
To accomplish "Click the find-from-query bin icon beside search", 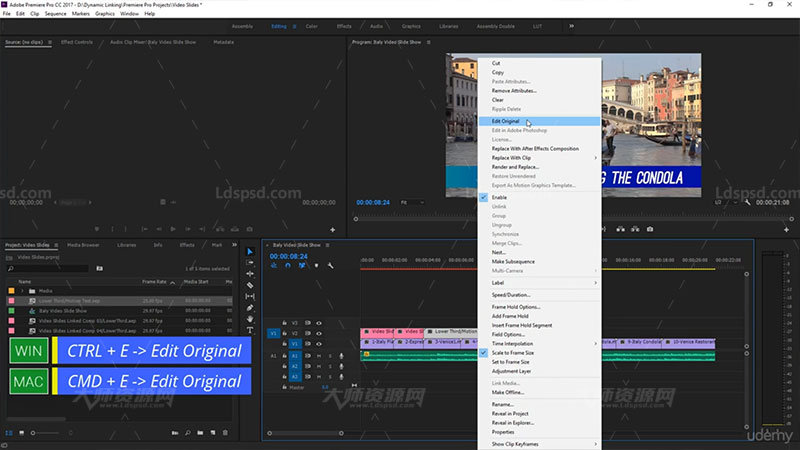I will (99, 268).
